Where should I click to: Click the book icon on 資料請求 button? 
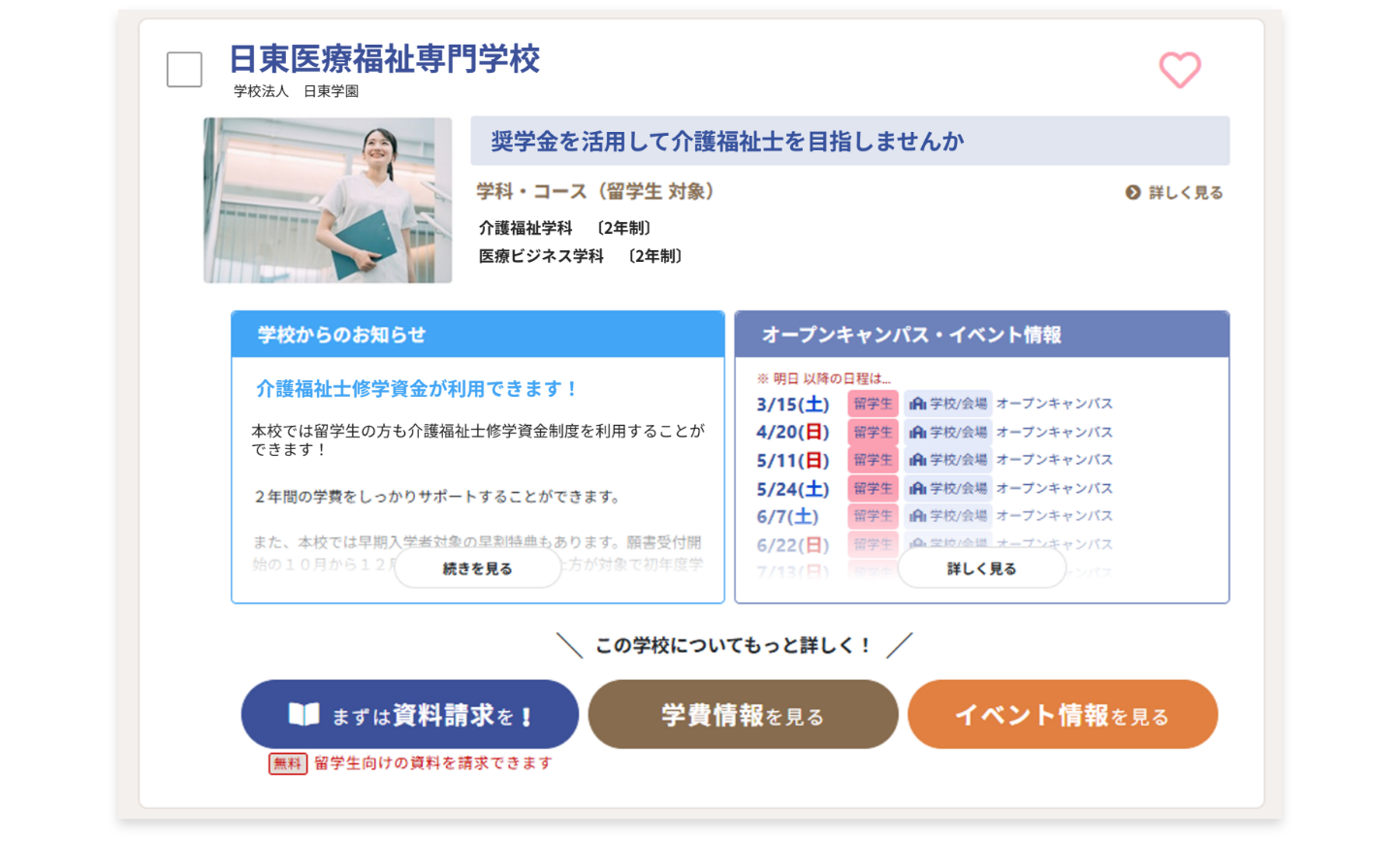[303, 715]
